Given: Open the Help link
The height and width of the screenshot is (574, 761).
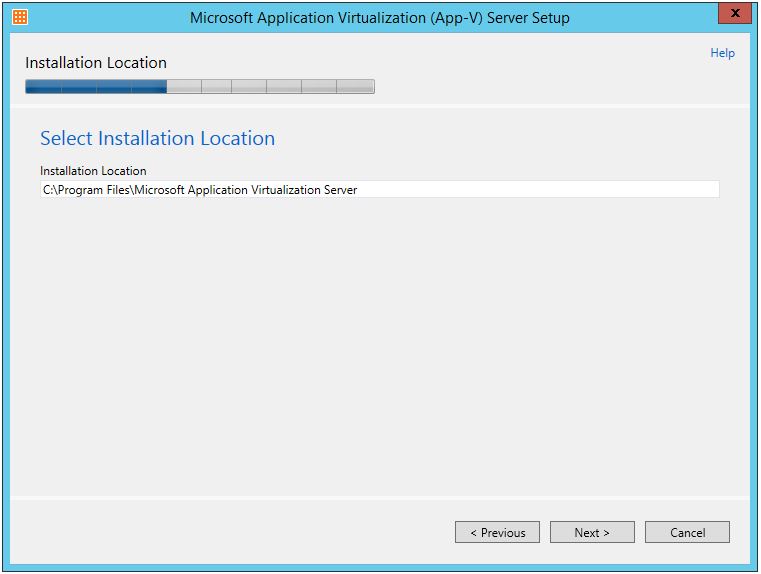Looking at the screenshot, I should tap(722, 53).
